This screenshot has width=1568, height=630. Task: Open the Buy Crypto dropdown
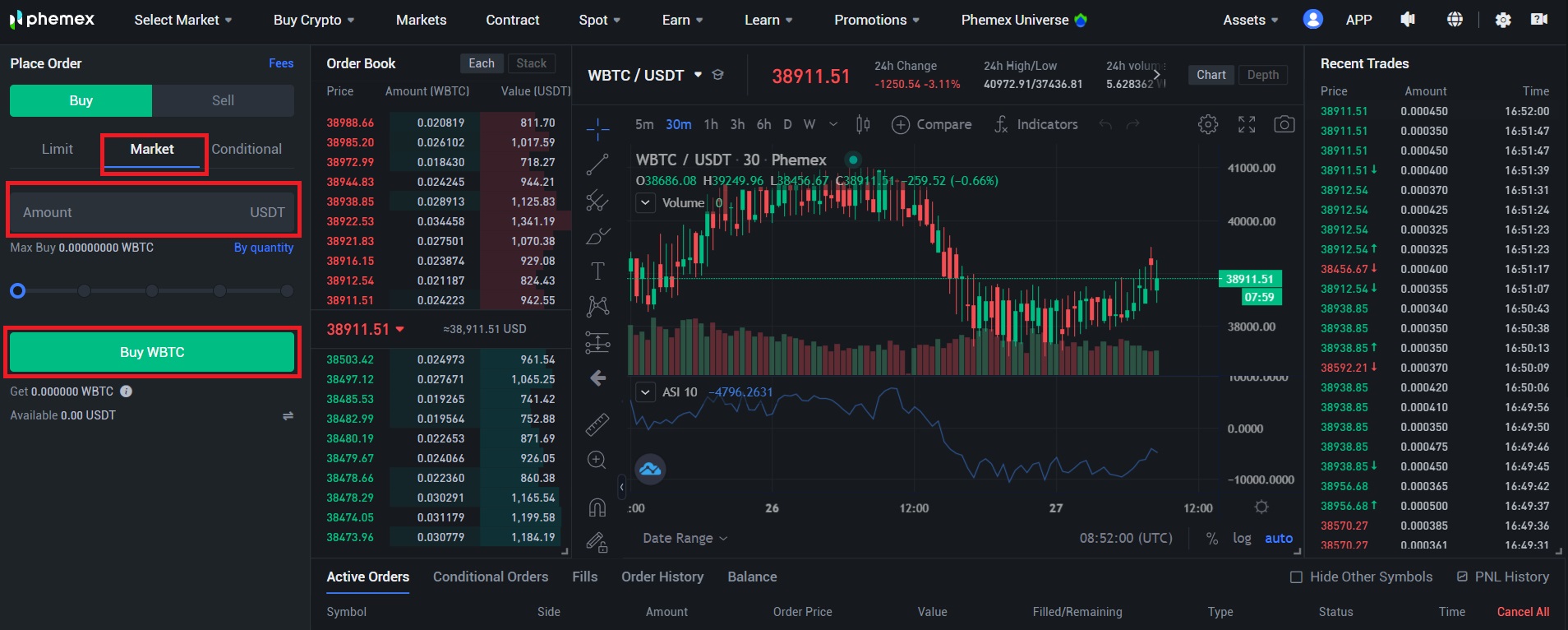314,20
